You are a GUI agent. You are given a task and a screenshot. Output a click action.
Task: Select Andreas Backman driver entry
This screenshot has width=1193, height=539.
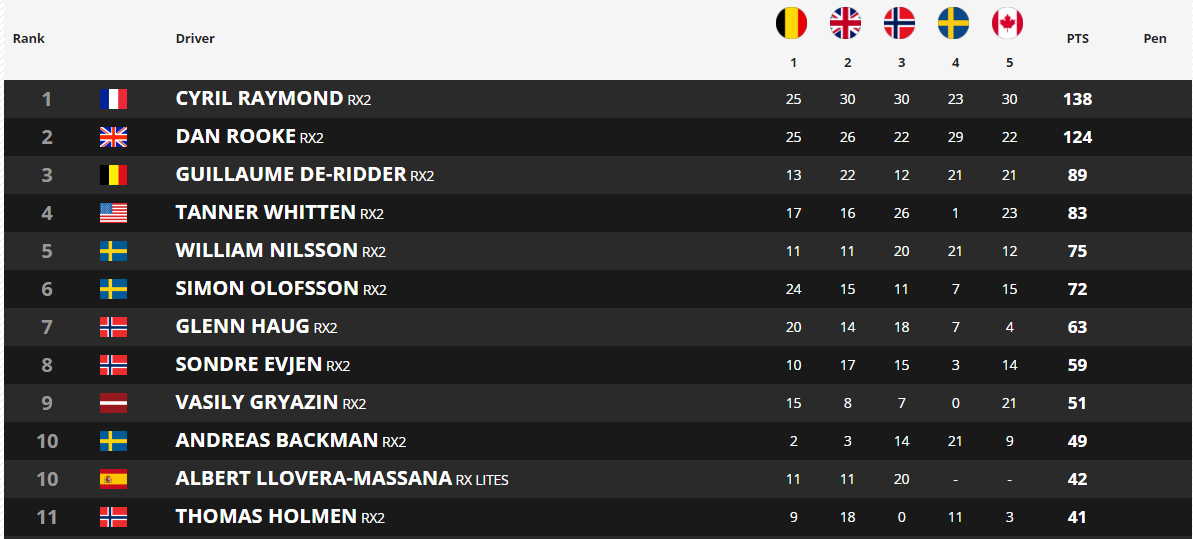click(277, 441)
